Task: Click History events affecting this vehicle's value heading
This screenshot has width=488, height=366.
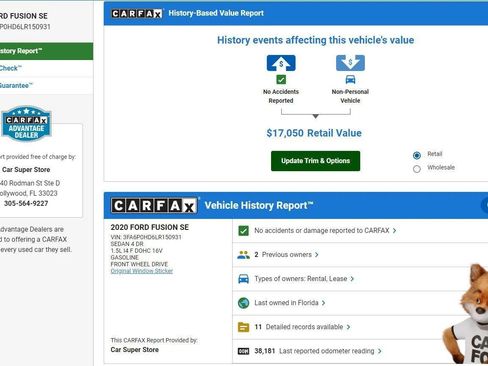Action: [315, 40]
